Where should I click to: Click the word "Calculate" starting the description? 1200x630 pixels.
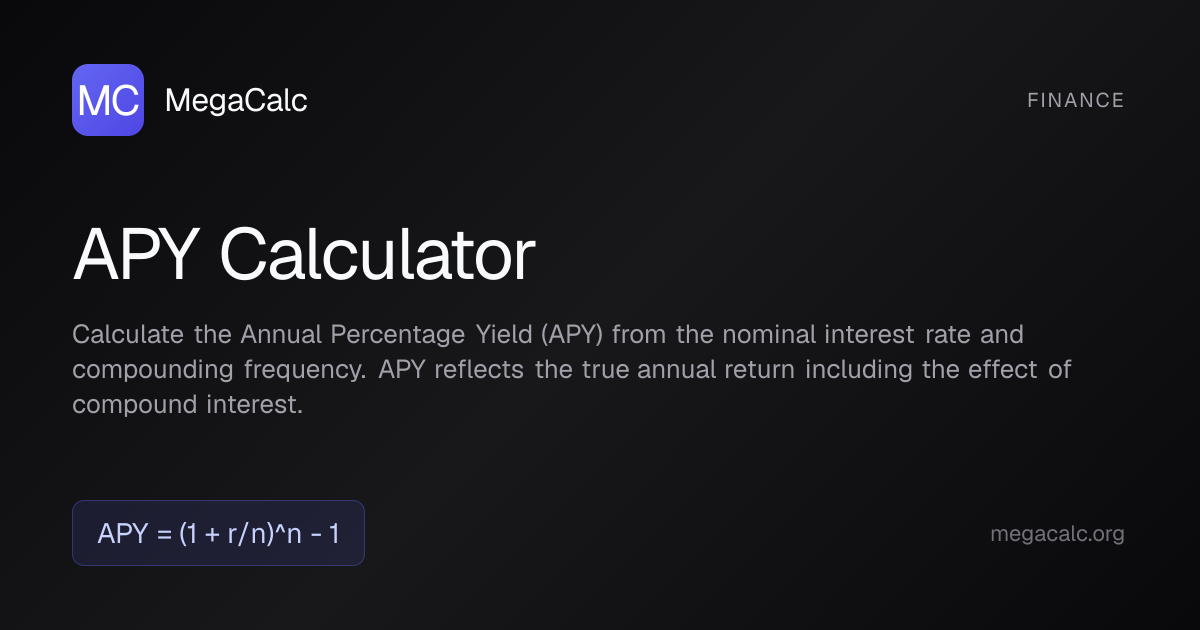tap(116, 333)
